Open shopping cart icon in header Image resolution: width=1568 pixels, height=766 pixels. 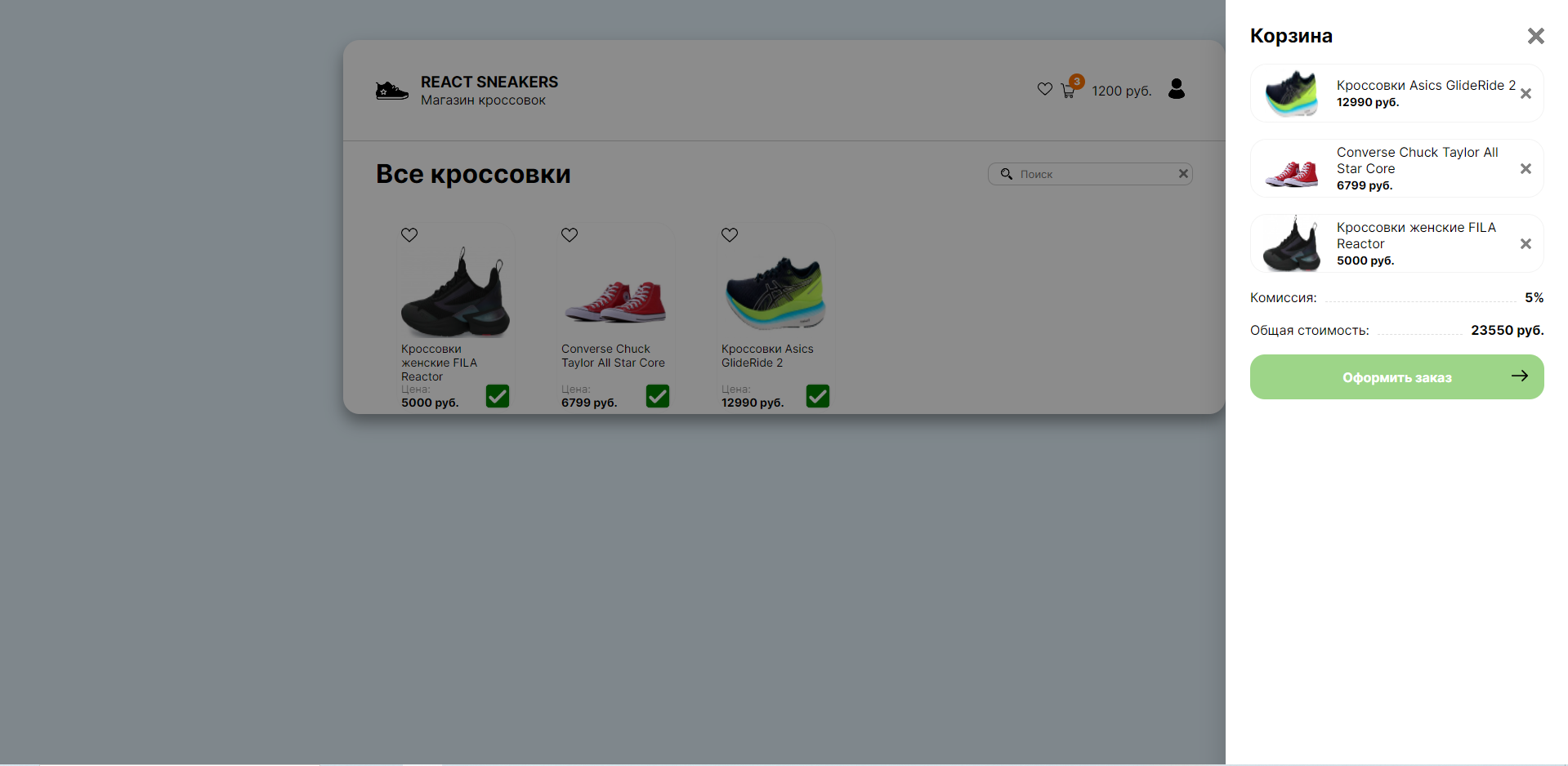click(1068, 91)
